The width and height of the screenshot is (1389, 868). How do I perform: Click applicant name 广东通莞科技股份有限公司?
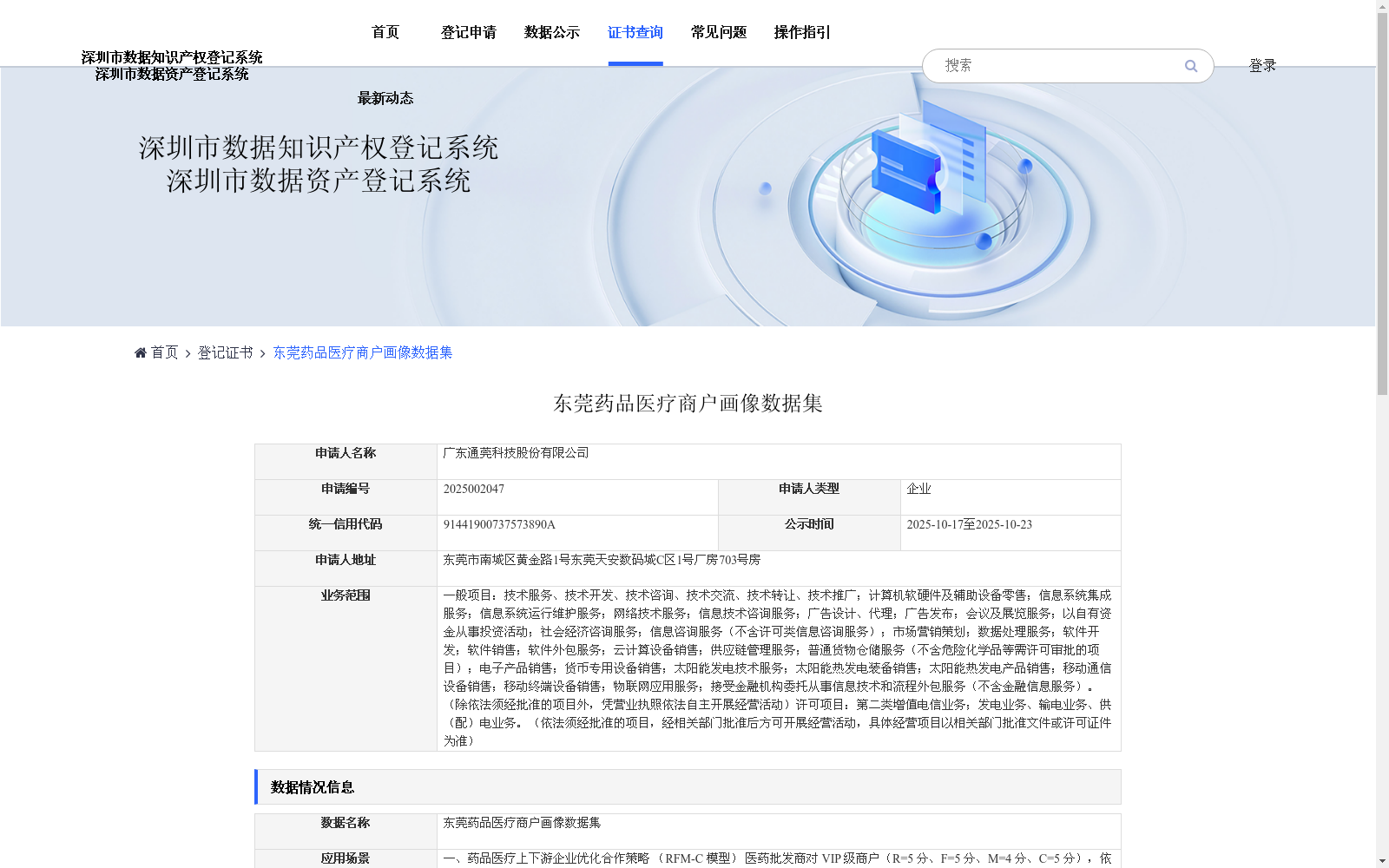coord(516,453)
